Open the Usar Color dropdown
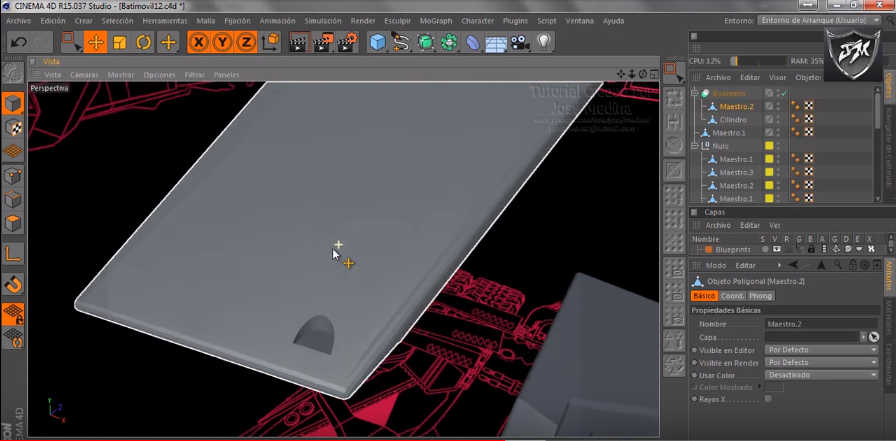This screenshot has width=896, height=441. click(821, 375)
